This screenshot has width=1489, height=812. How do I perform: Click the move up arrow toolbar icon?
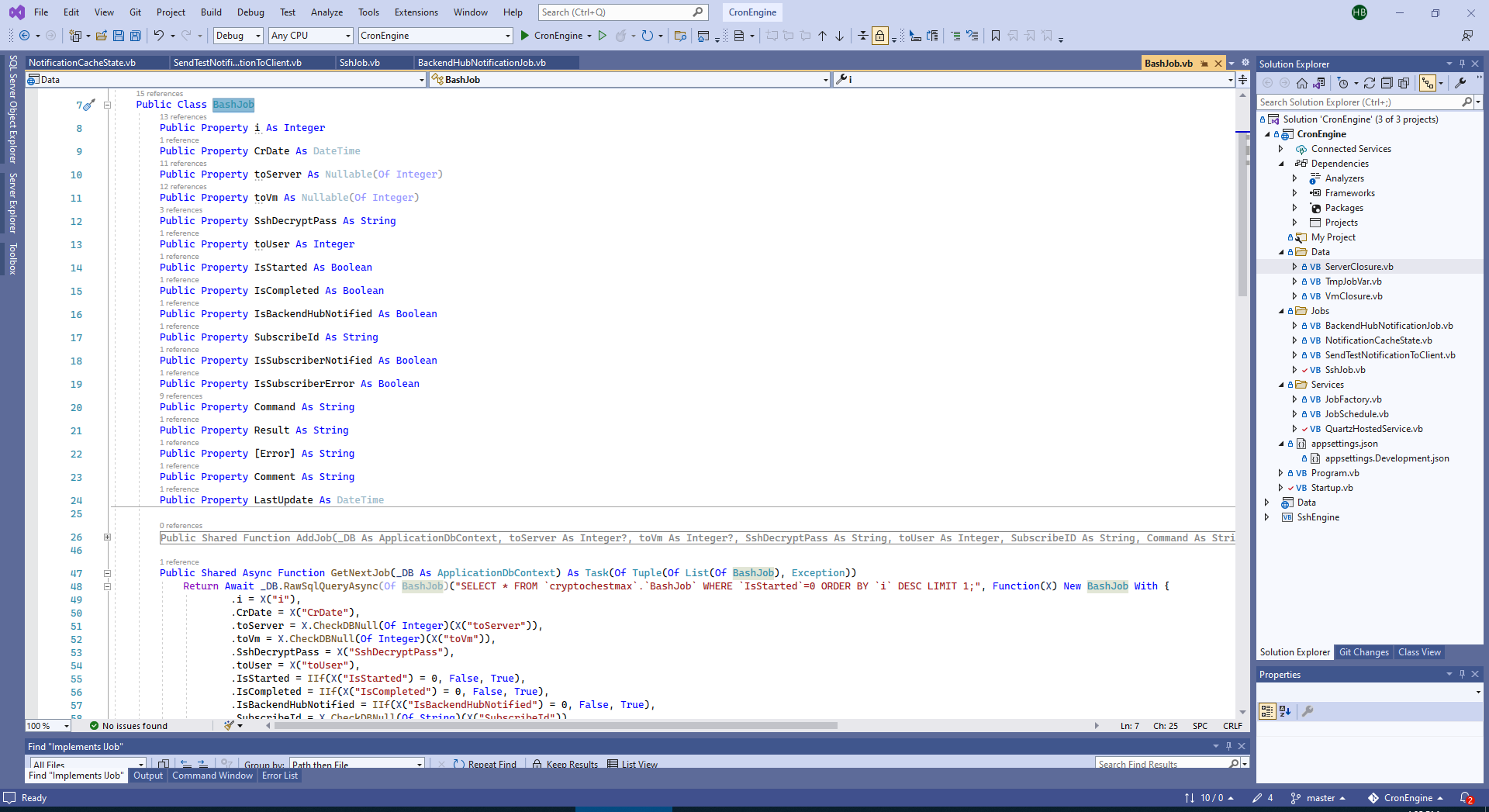[822, 36]
